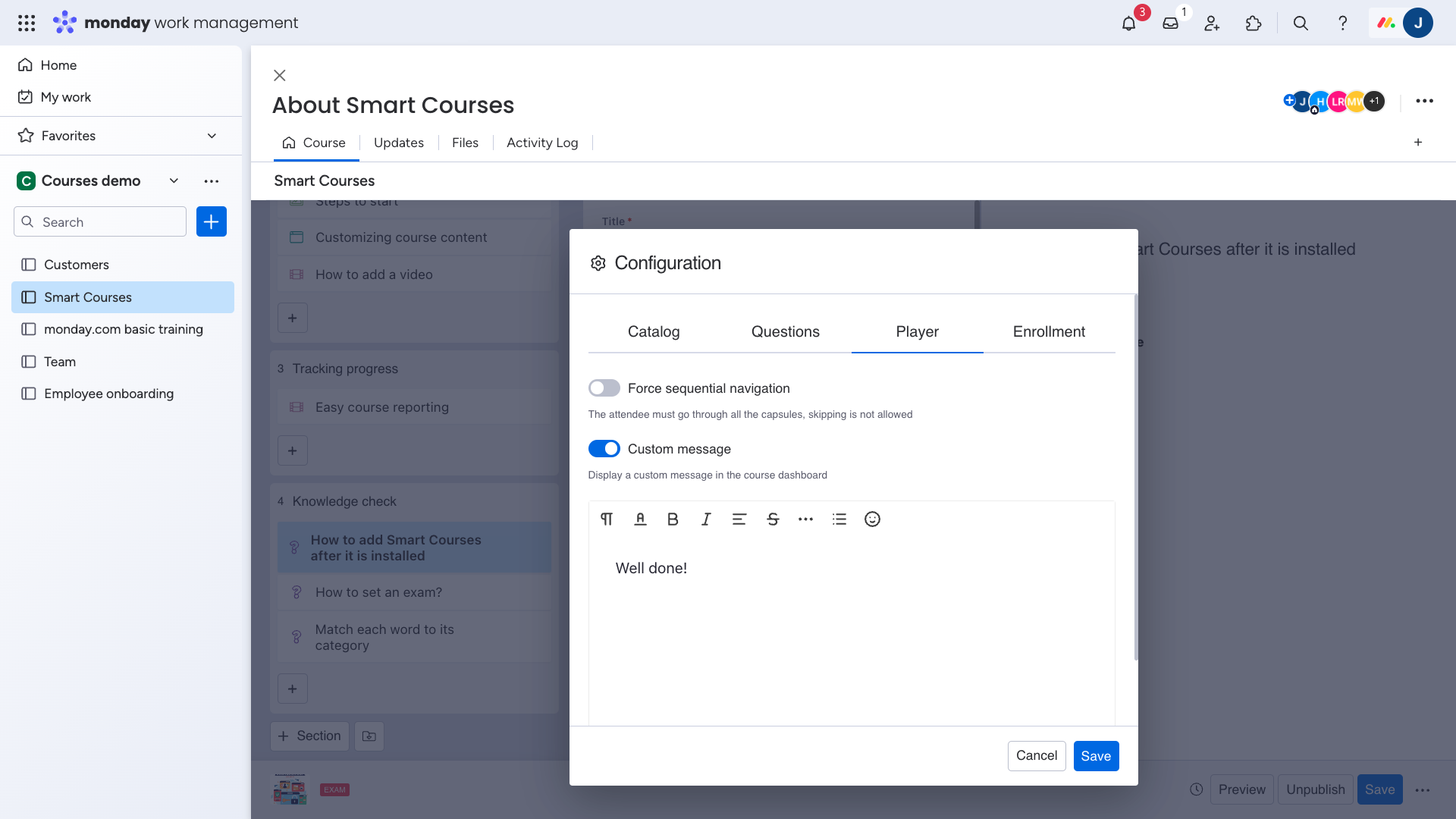Viewport: 1456px width, 819px height.
Task: Click the import folder icon beside Section
Action: click(369, 736)
